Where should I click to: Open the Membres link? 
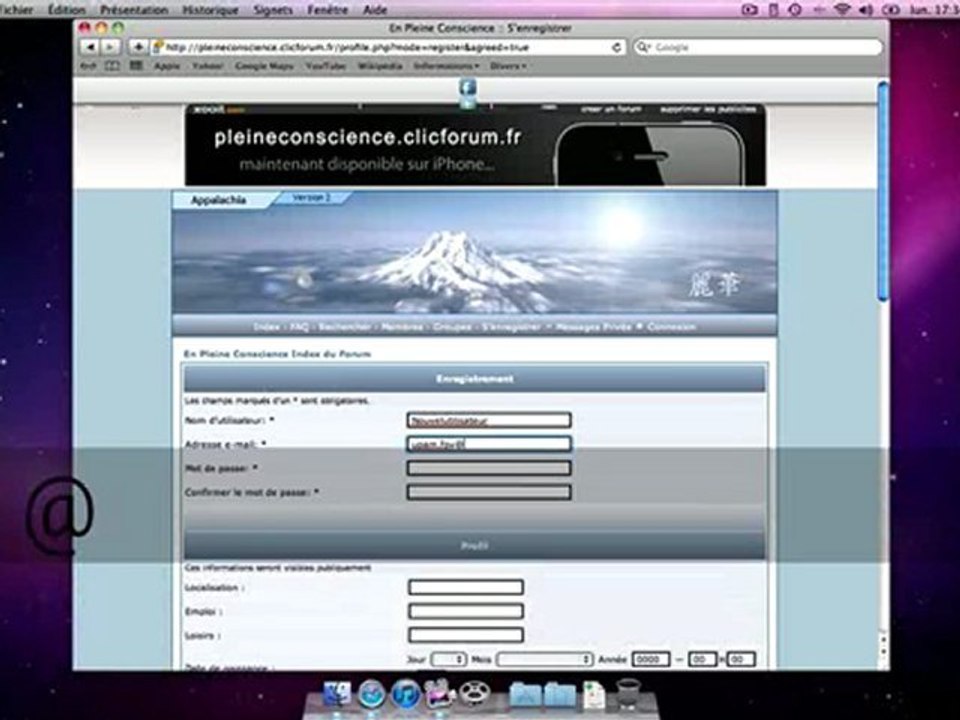(x=402, y=327)
